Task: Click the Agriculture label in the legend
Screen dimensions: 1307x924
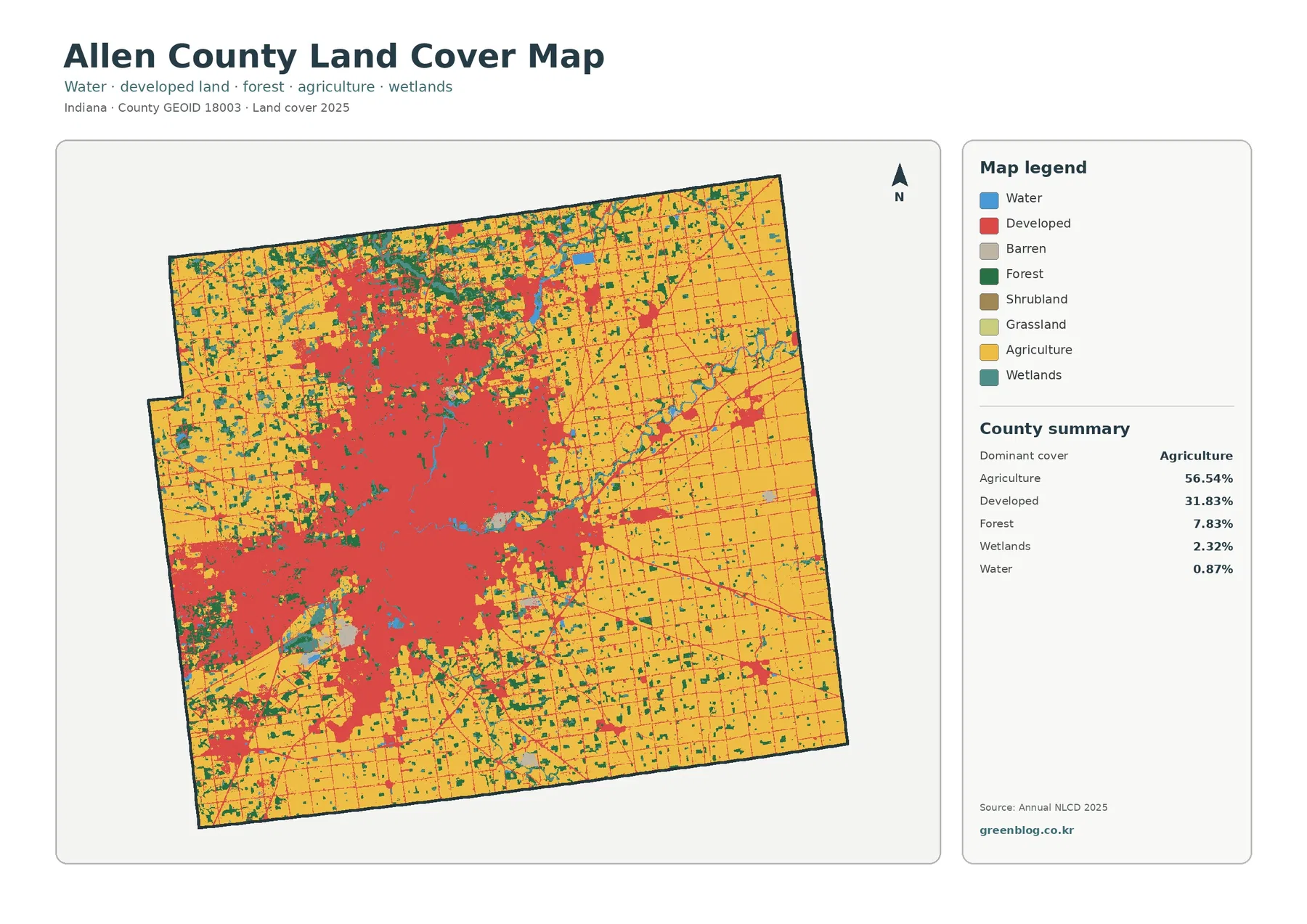Action: [1039, 350]
